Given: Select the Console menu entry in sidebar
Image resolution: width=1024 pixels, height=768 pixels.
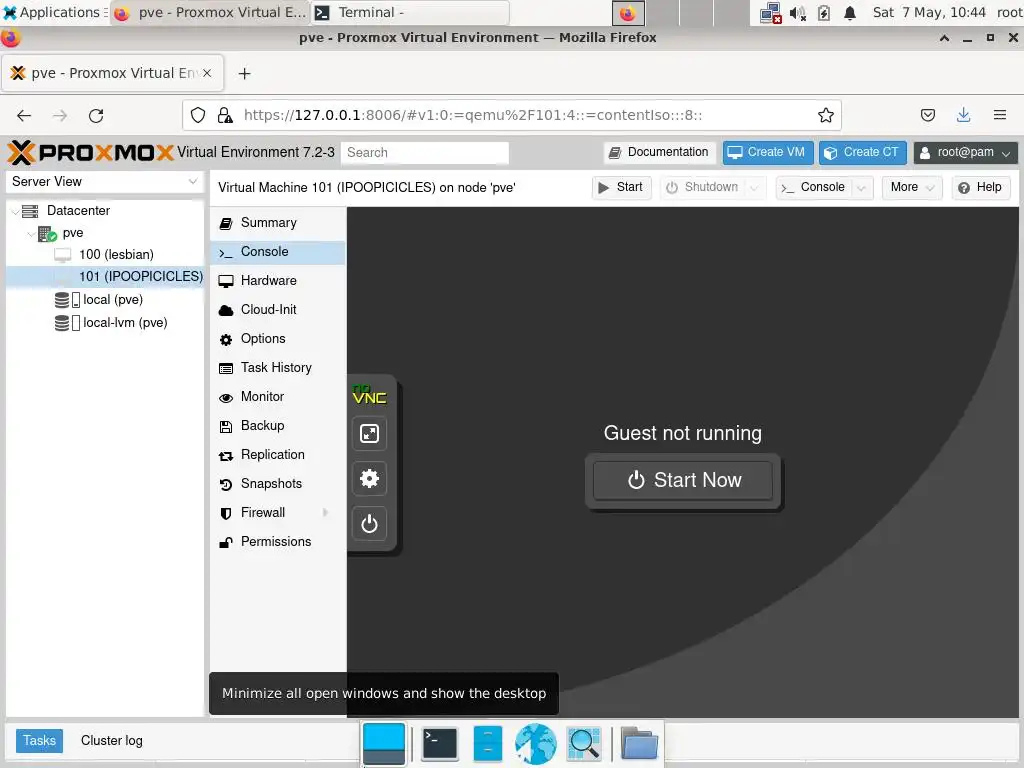Looking at the screenshot, I should (x=278, y=252).
